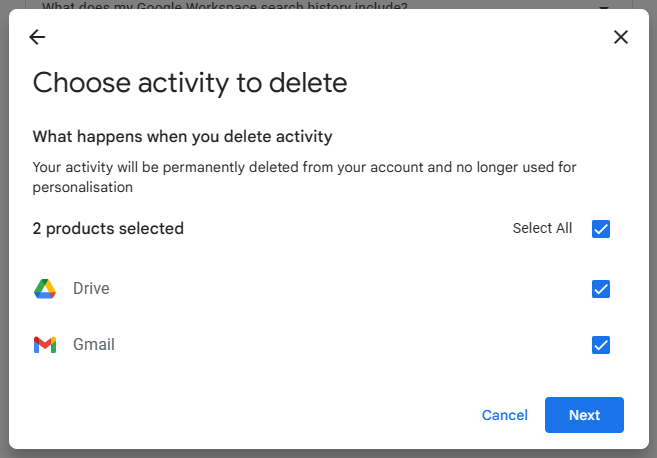Click the Drive product label
The width and height of the screenshot is (657, 458).
click(91, 288)
